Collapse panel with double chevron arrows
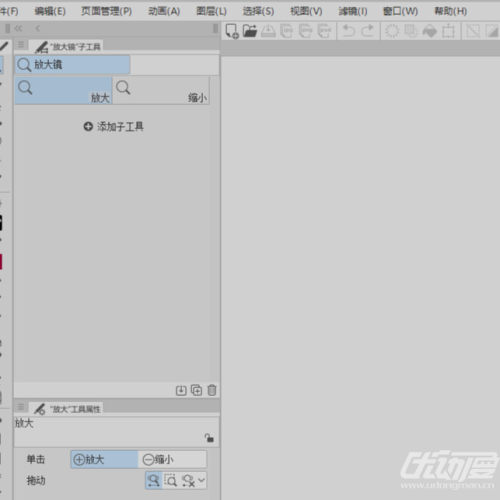Image resolution: width=500 pixels, height=500 pixels. tap(18, 29)
